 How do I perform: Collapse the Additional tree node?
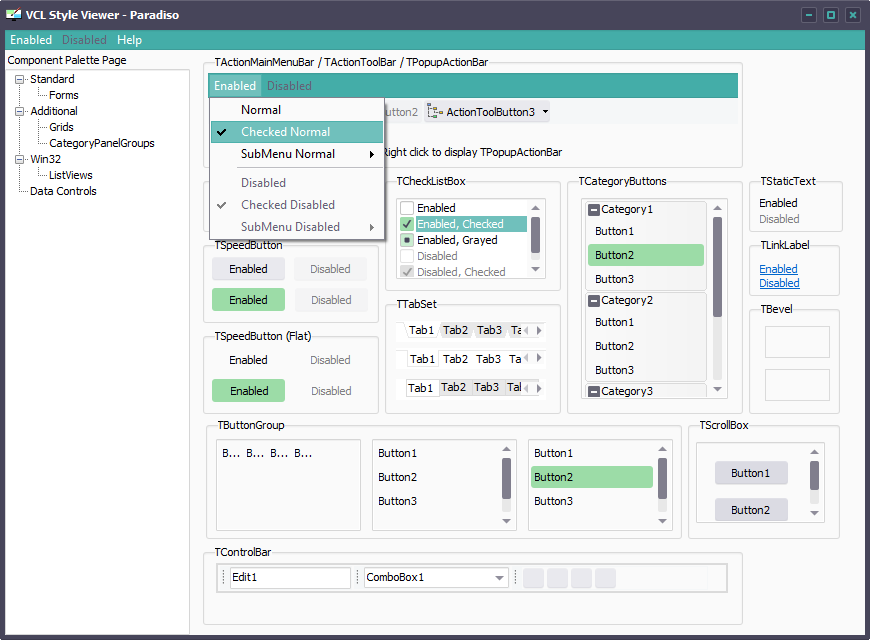pyautogui.click(x=19, y=112)
